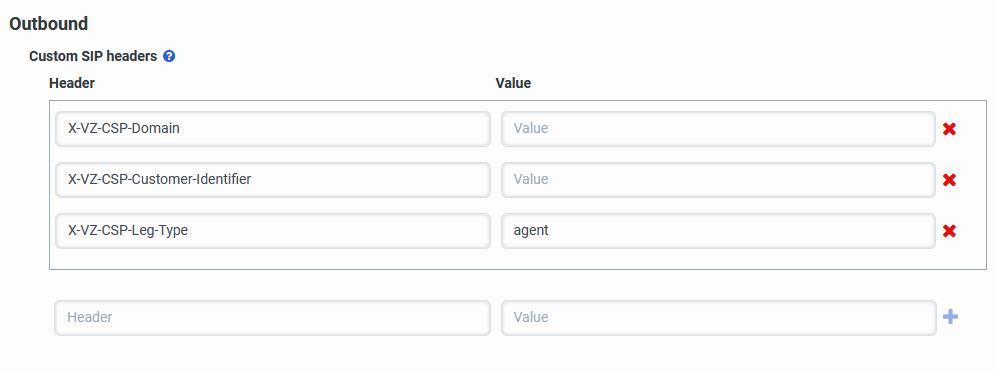The height and width of the screenshot is (372, 995).
Task: Open help icon beside Custom SIP headers
Action: tap(169, 56)
